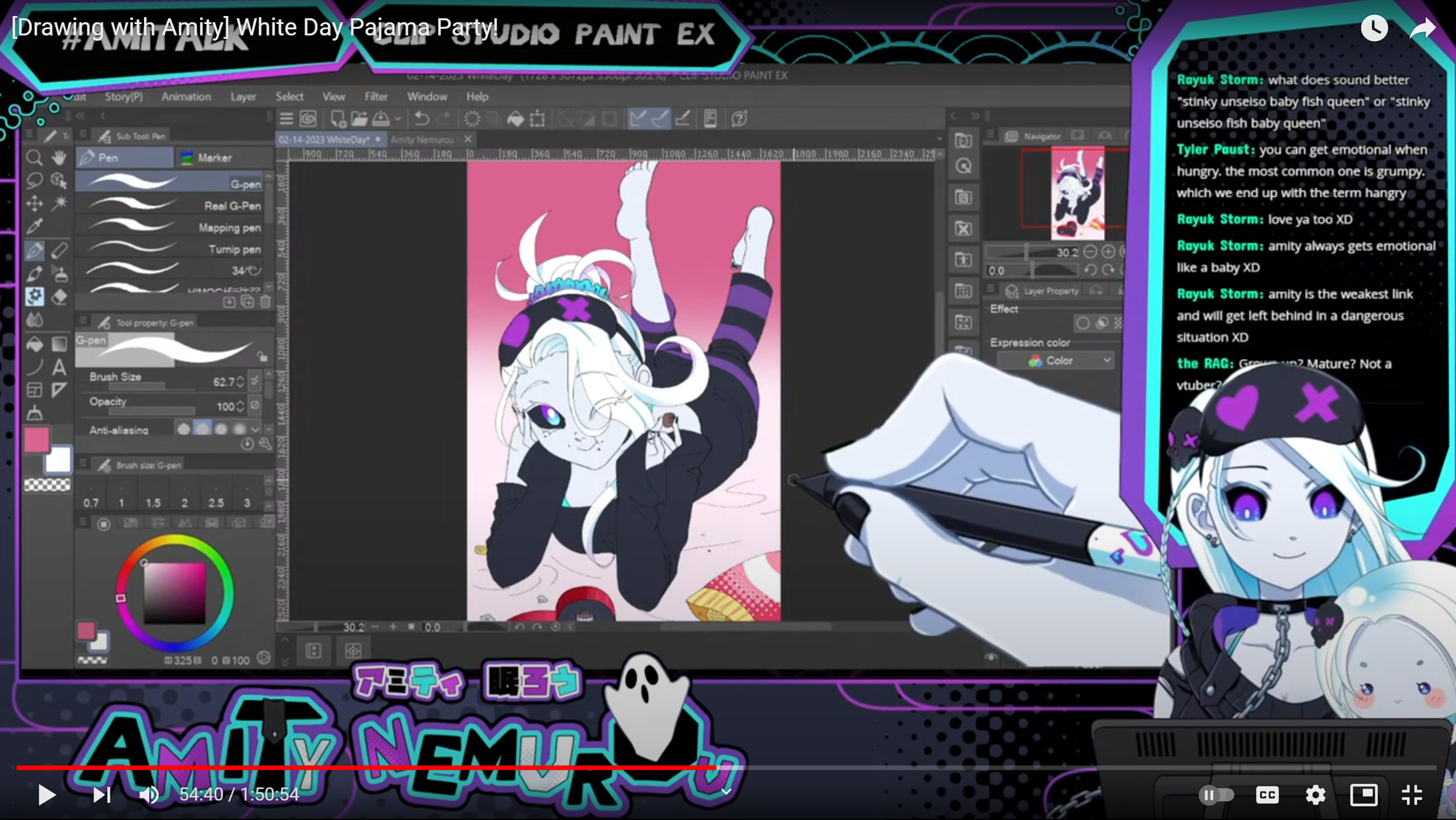Click the Scale/Rotate transform icon
Image resolution: width=1456 pixels, height=820 pixels.
point(537,119)
